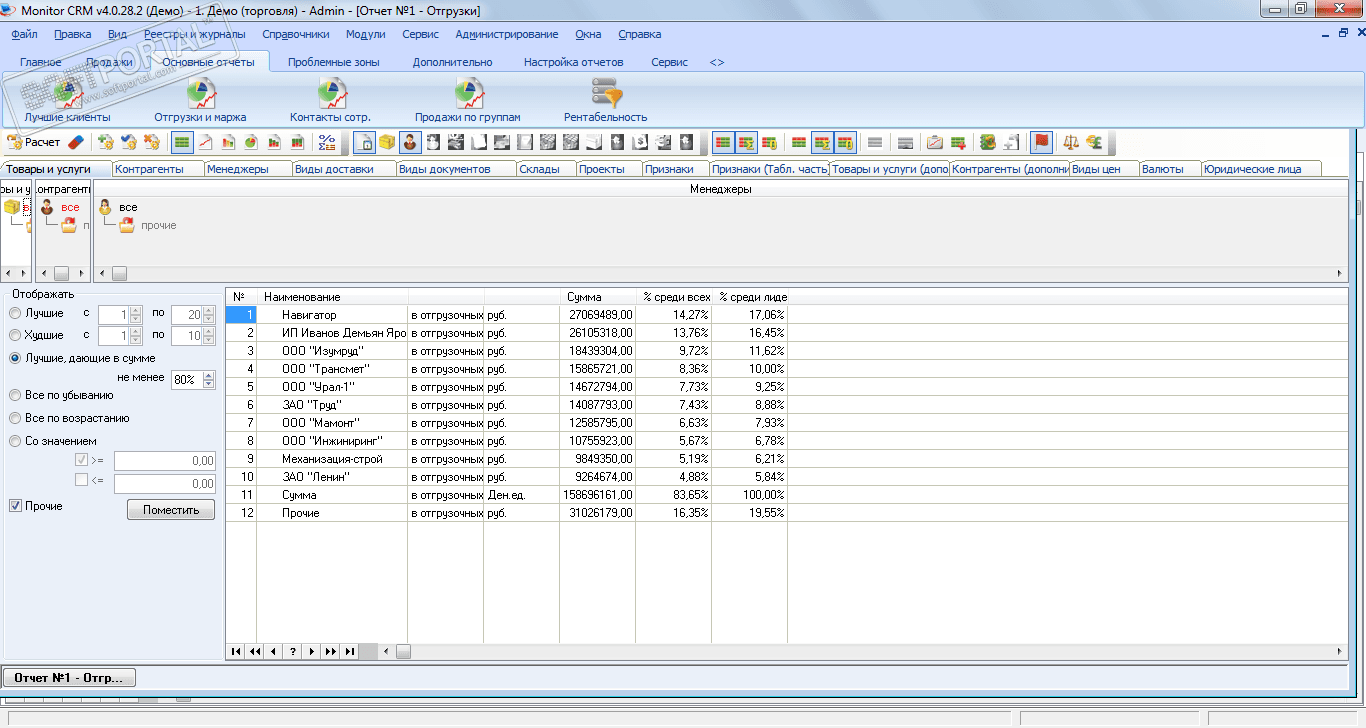The width and height of the screenshot is (1366, 728).
Task: Expand the ribbon tabs overflow arrows <>
Action: pyautogui.click(x=717, y=62)
